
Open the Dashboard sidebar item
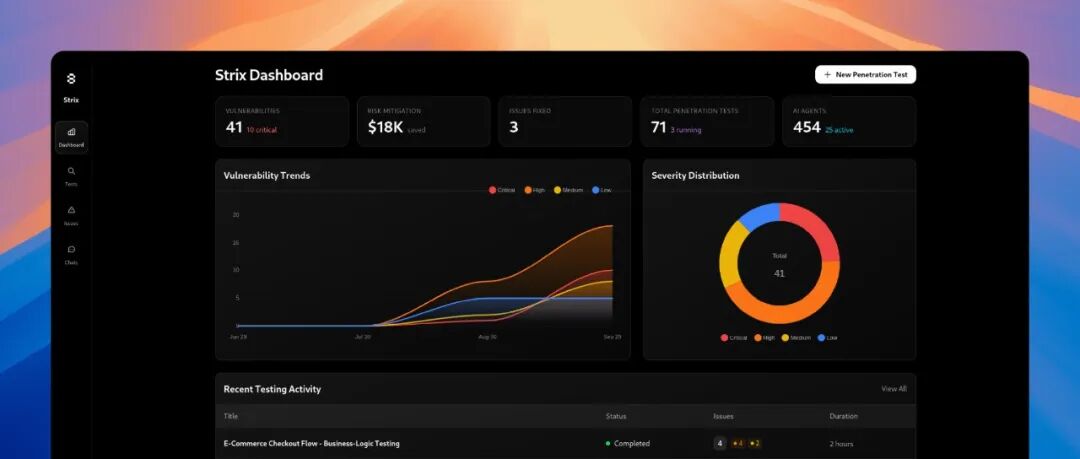pyautogui.click(x=72, y=136)
